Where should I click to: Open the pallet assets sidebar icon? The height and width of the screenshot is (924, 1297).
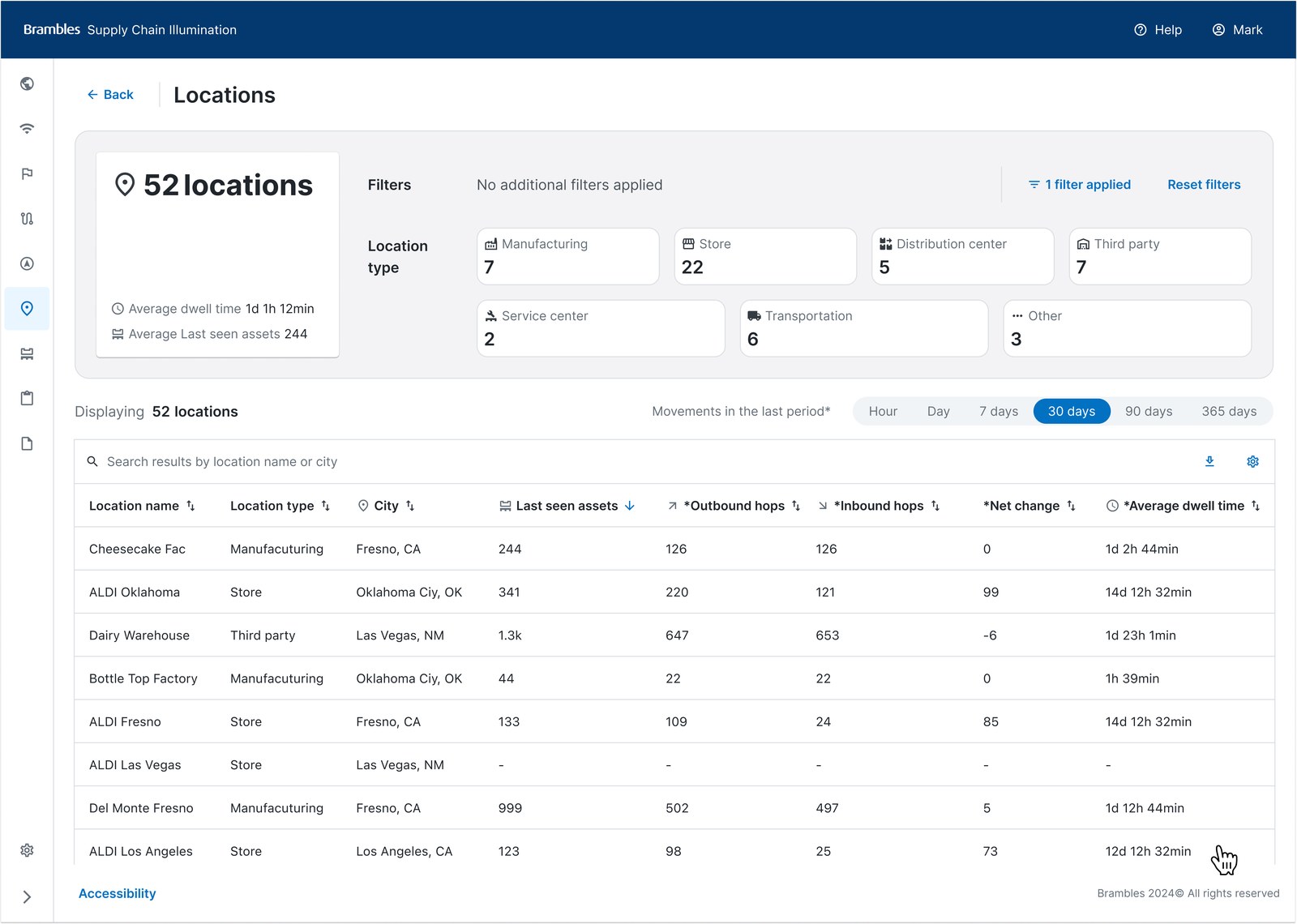tap(27, 353)
